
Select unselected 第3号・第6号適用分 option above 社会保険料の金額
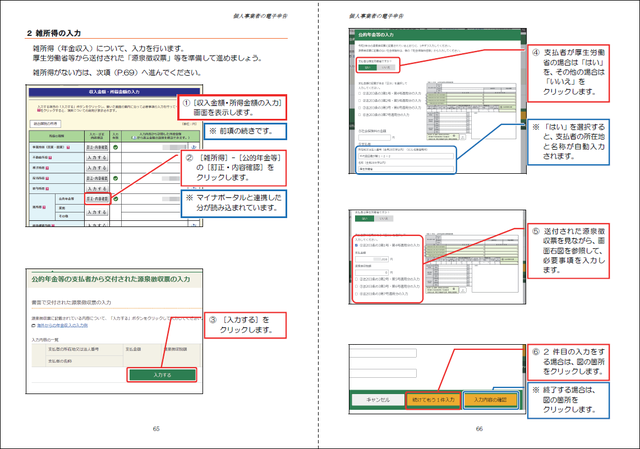(360, 107)
